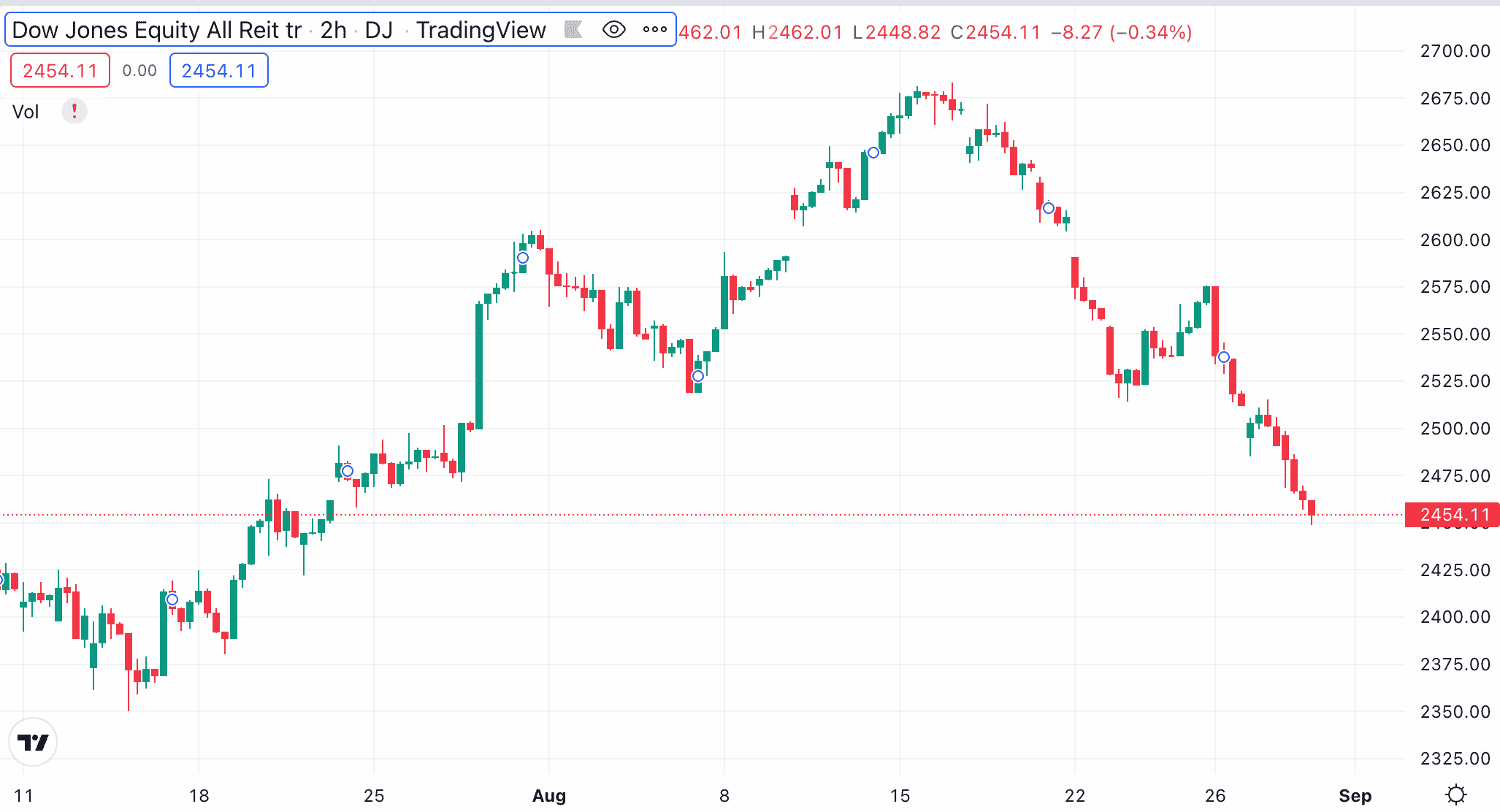Click the 8 date label on time axis
Screen dimensions: 1500x812
pyautogui.click(x=724, y=795)
